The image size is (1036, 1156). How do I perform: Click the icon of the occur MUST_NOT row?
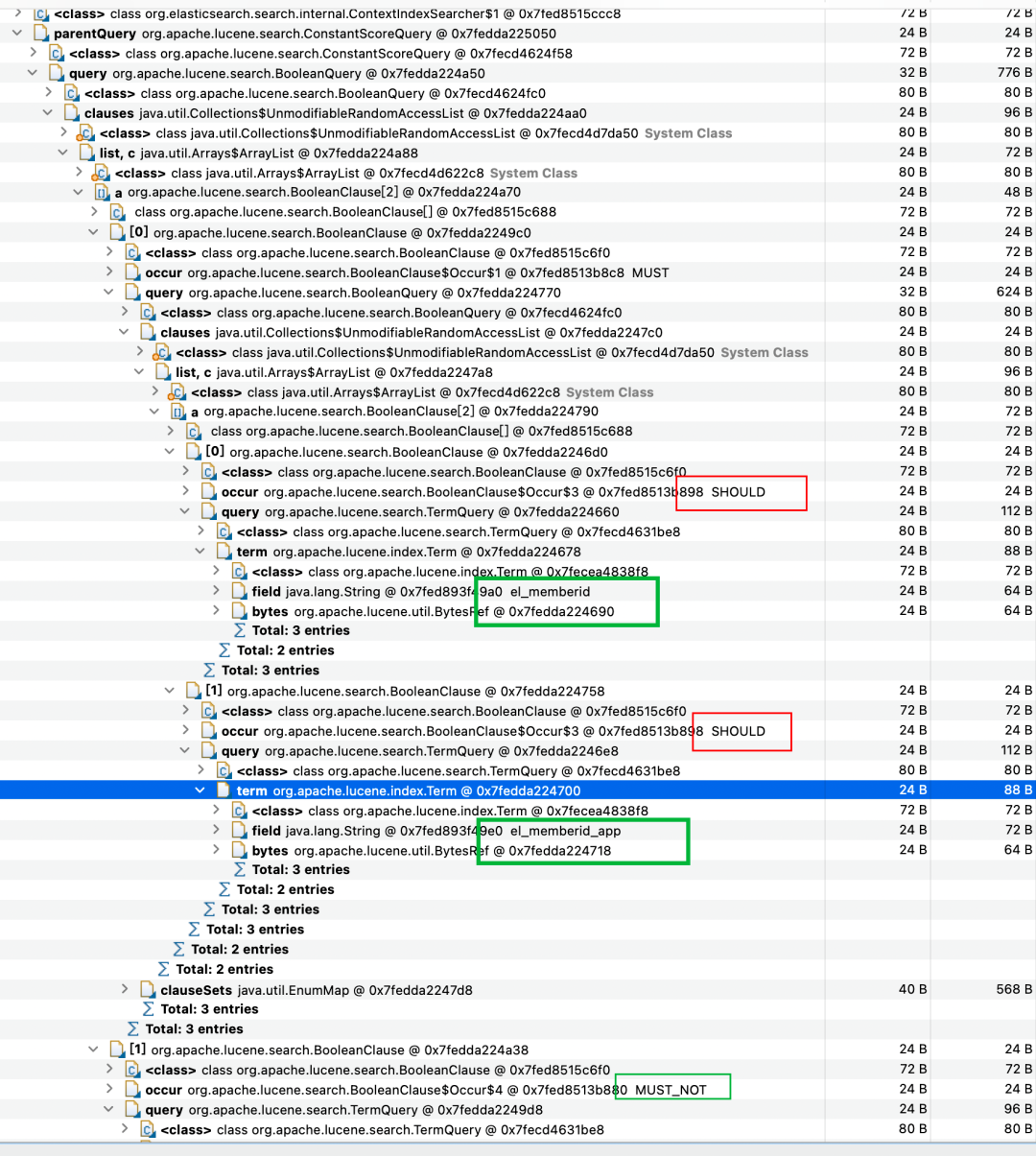[133, 1090]
